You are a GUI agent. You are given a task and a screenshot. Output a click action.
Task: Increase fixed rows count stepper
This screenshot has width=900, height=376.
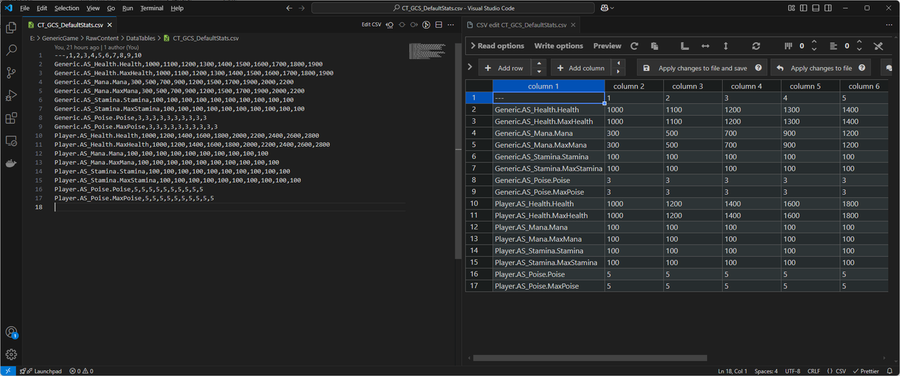[x=859, y=42]
